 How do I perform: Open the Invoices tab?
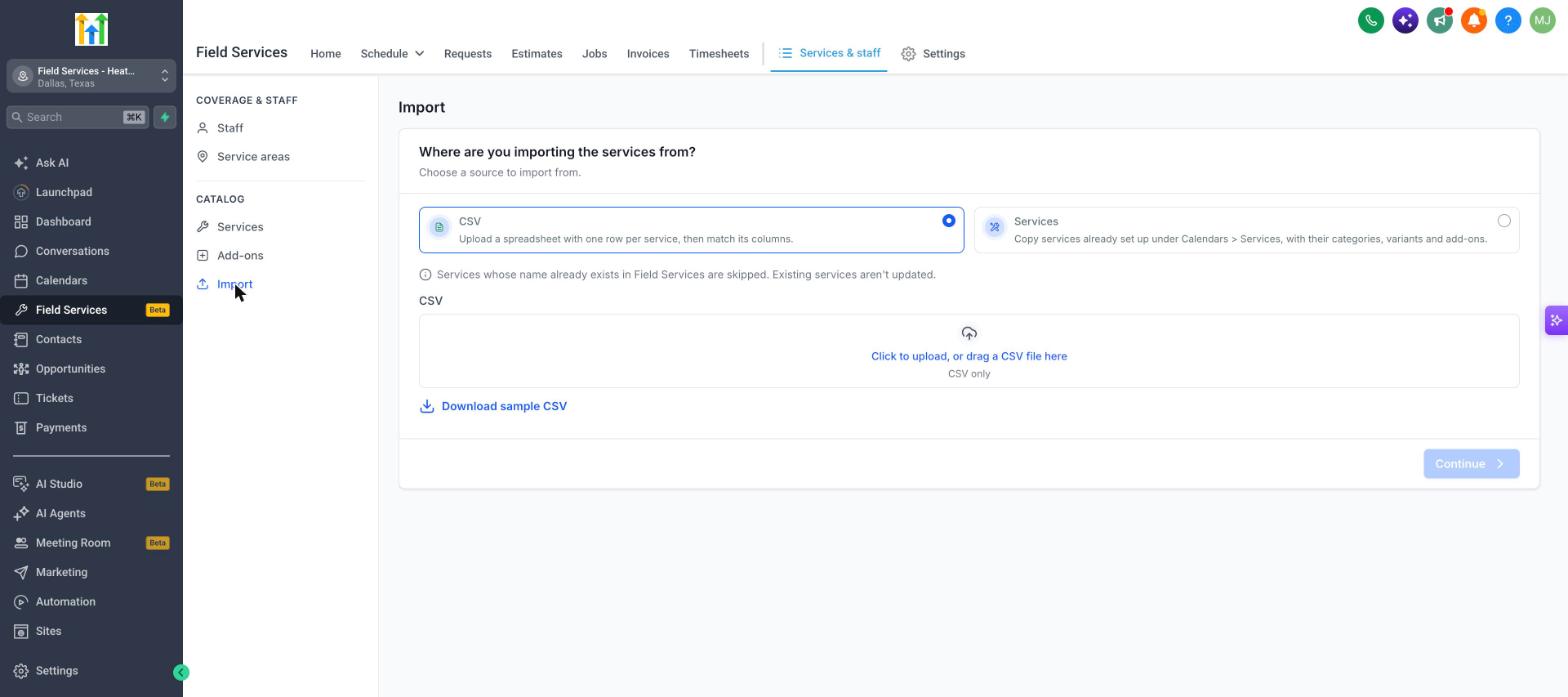click(x=648, y=54)
